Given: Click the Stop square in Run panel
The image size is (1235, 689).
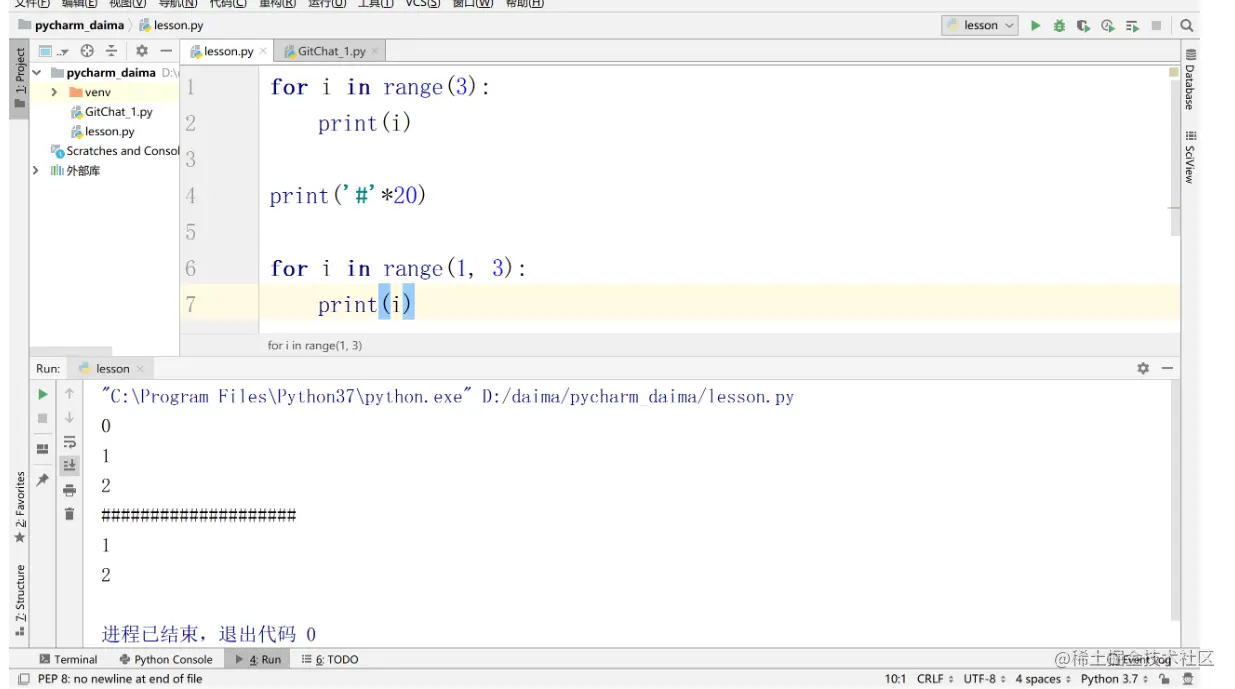Looking at the screenshot, I should tap(43, 418).
